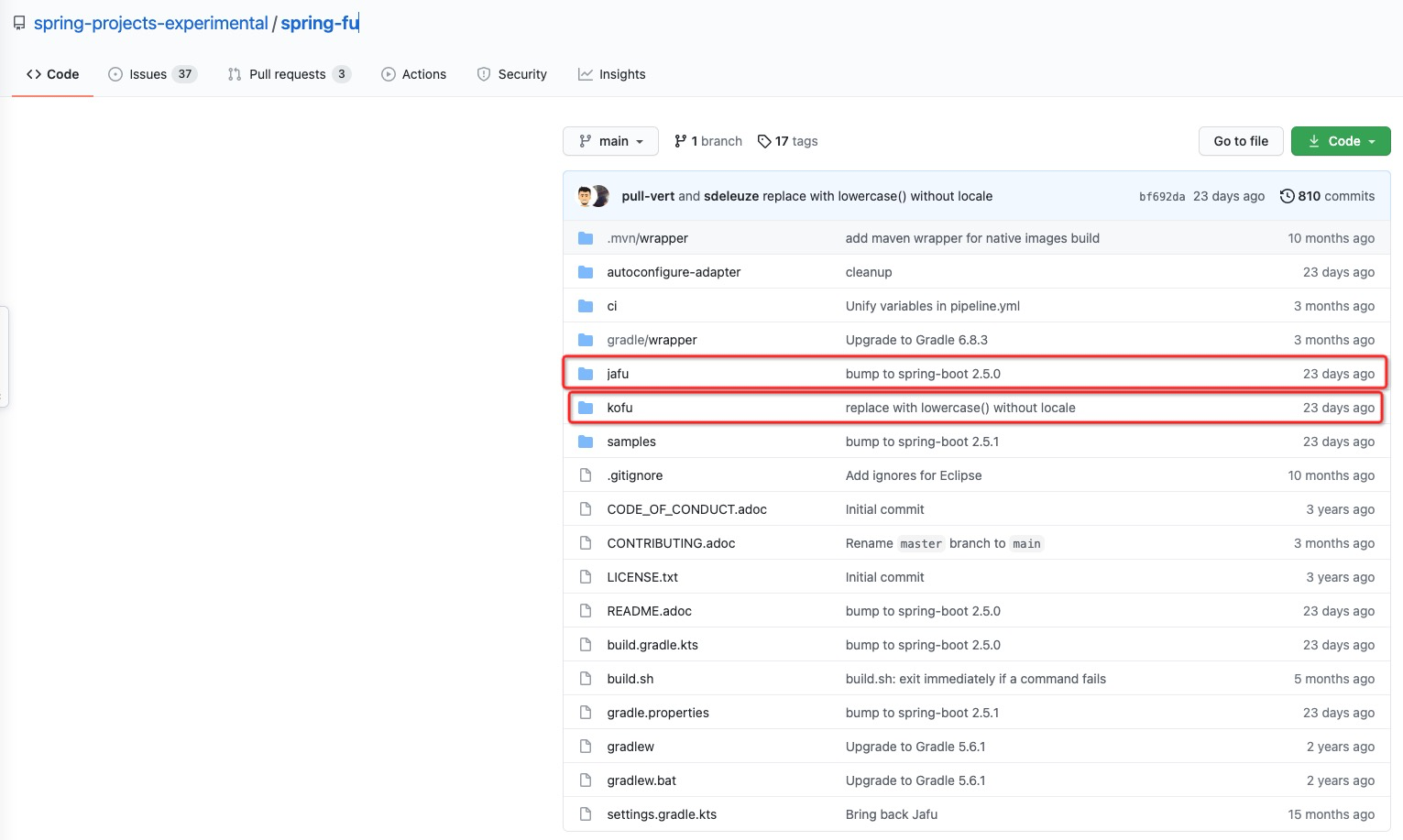Open 'Bring back Jafu' commit message

point(892,814)
